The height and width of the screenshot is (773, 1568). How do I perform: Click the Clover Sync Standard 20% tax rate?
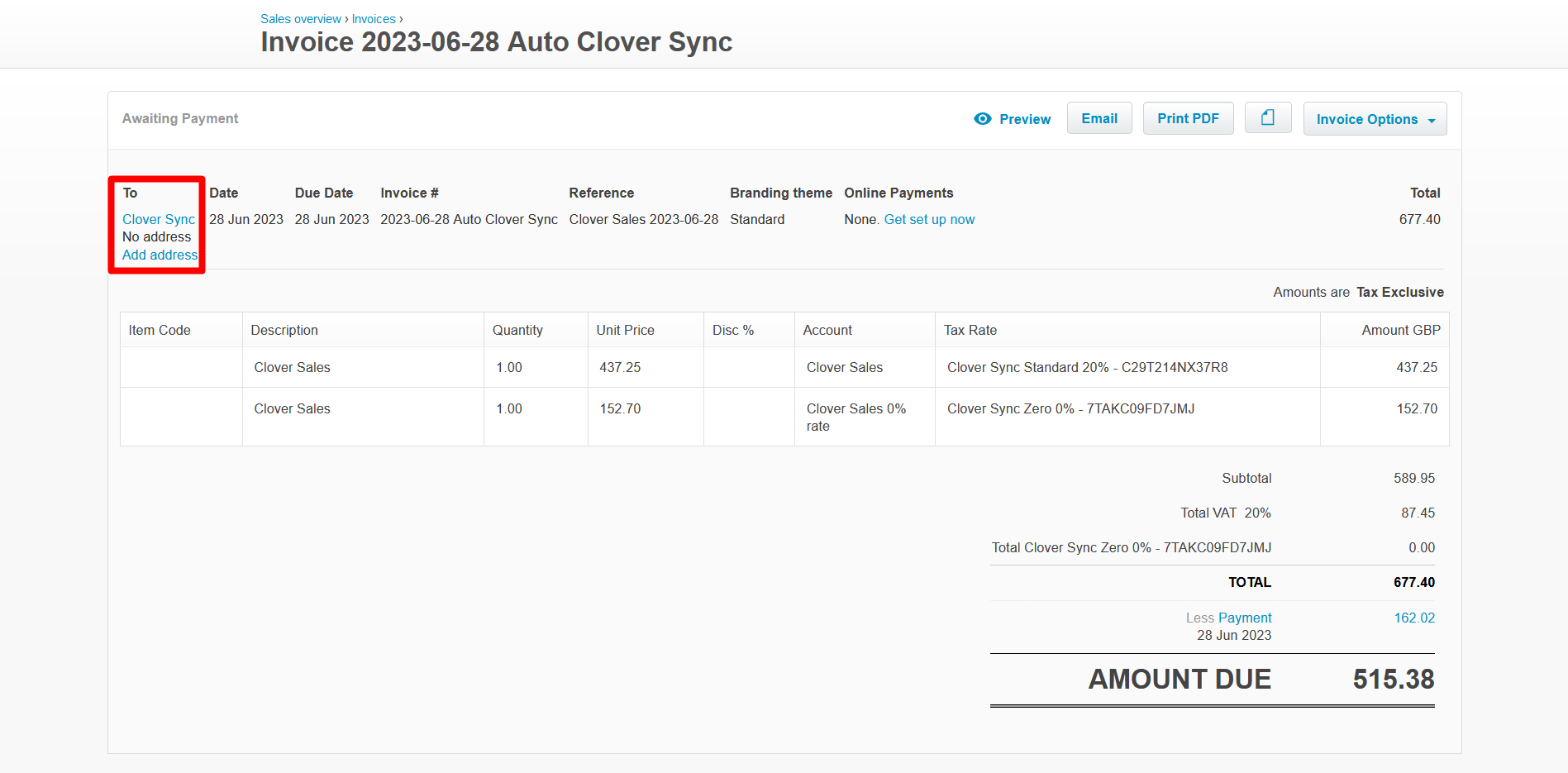tap(1087, 367)
